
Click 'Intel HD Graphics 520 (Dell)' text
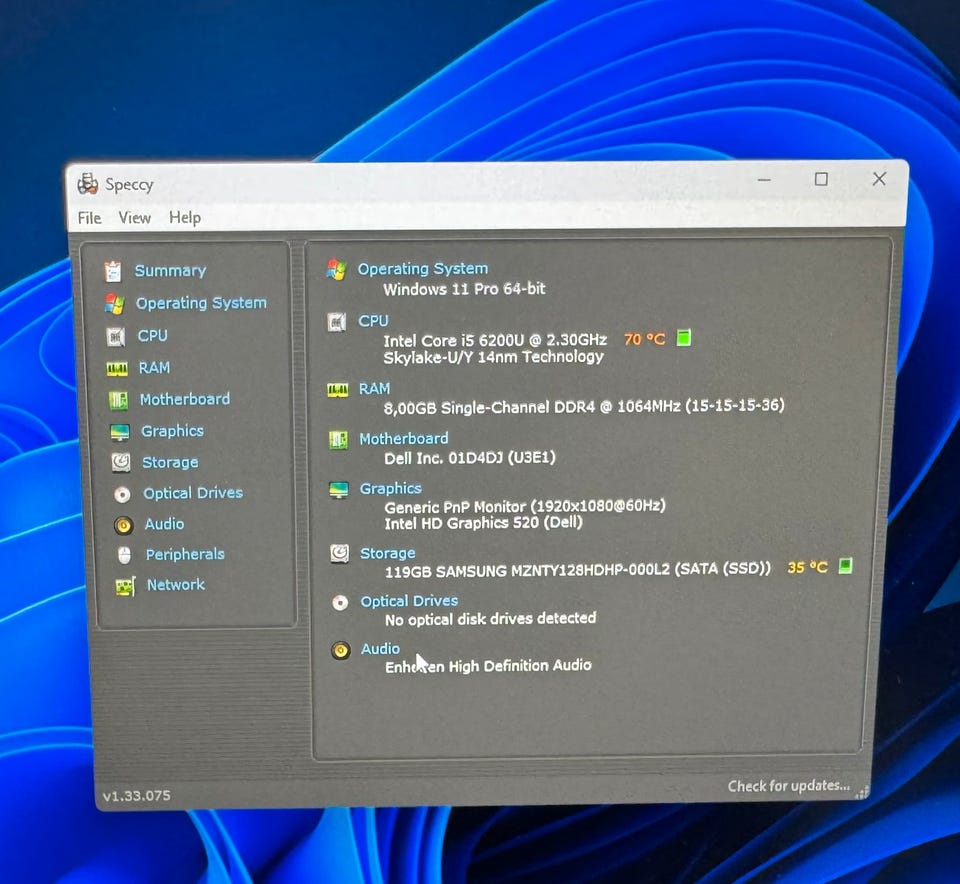click(484, 523)
